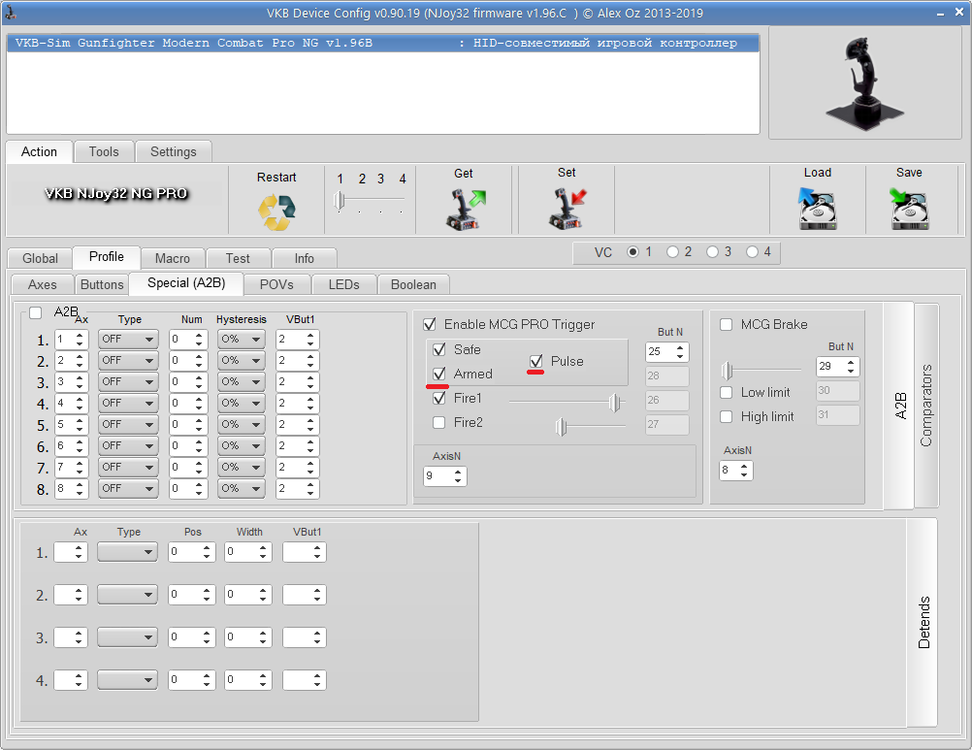Open Hysteresis dropdown for A2B row 7
The width and height of the screenshot is (972, 750).
click(241, 467)
